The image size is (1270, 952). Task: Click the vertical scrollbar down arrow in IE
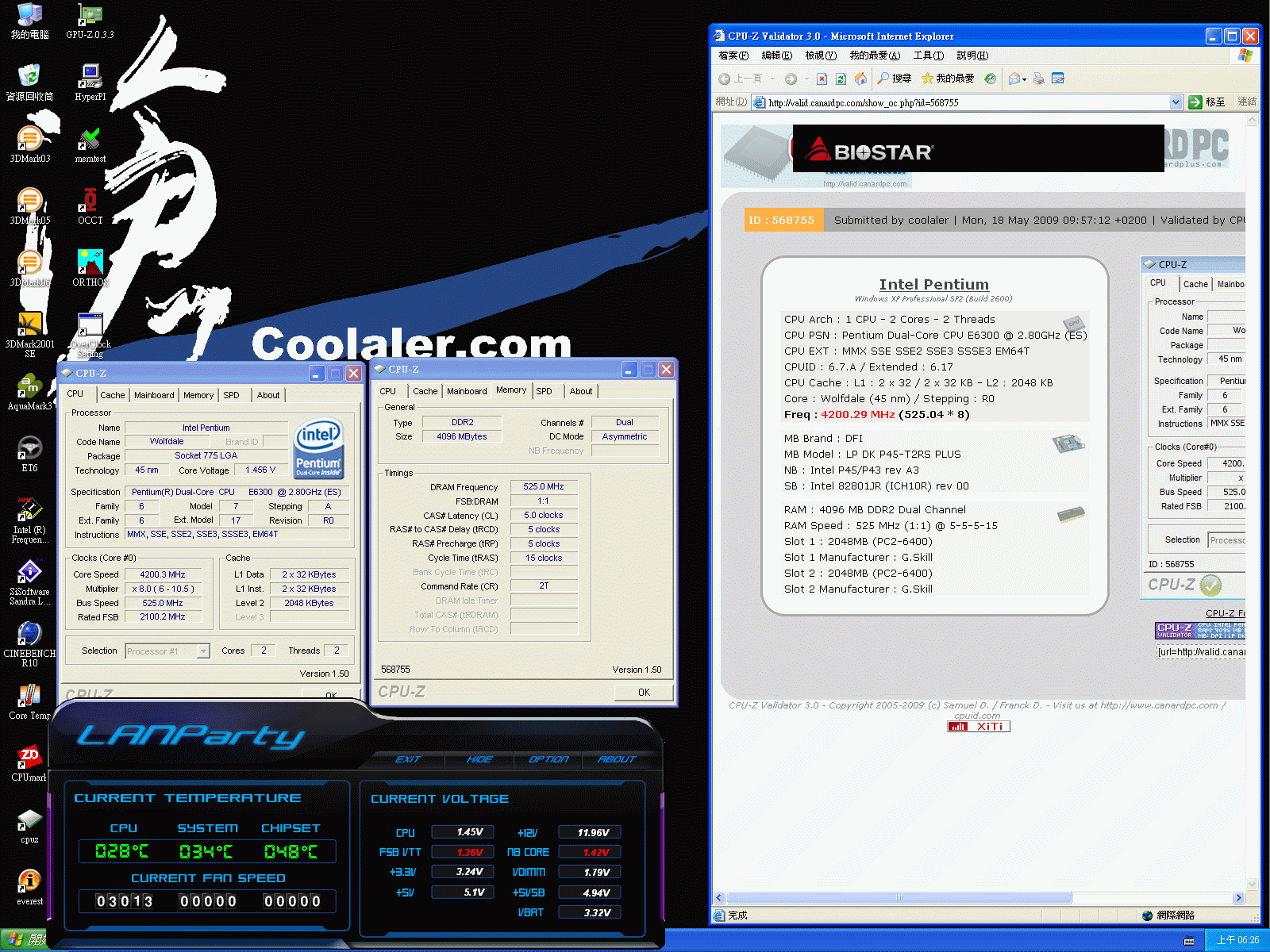1253,884
